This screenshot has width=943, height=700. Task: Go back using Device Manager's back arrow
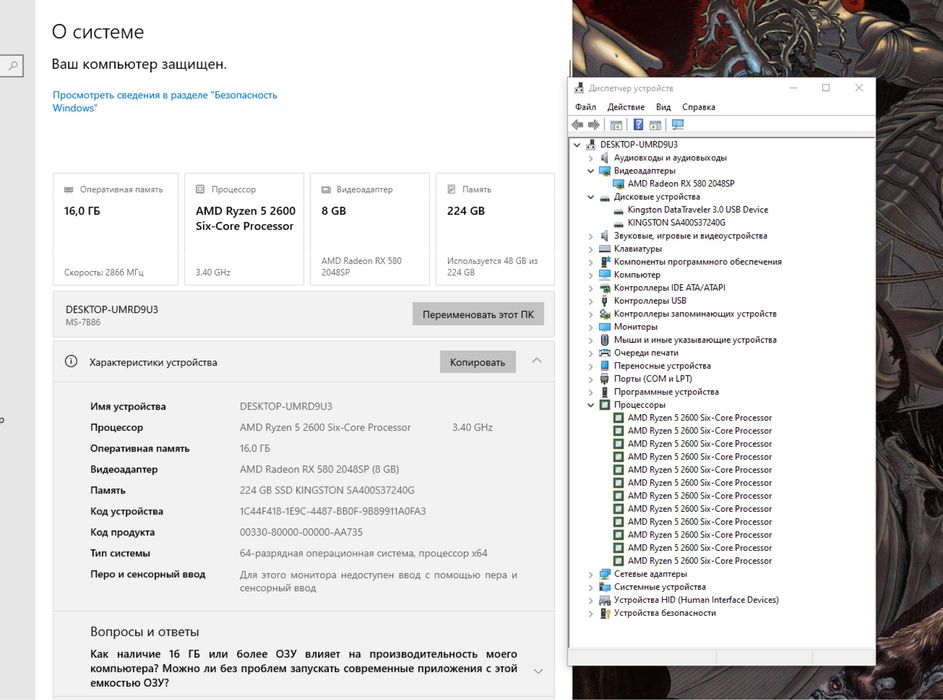pos(577,124)
